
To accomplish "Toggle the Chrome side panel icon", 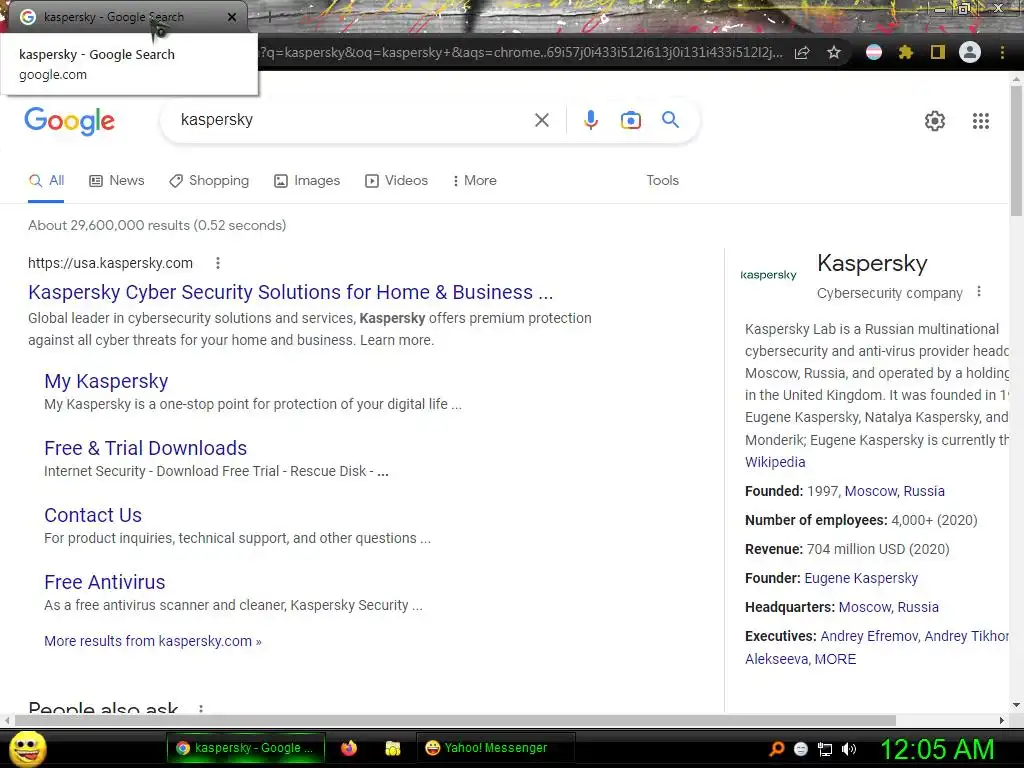I will 938,52.
